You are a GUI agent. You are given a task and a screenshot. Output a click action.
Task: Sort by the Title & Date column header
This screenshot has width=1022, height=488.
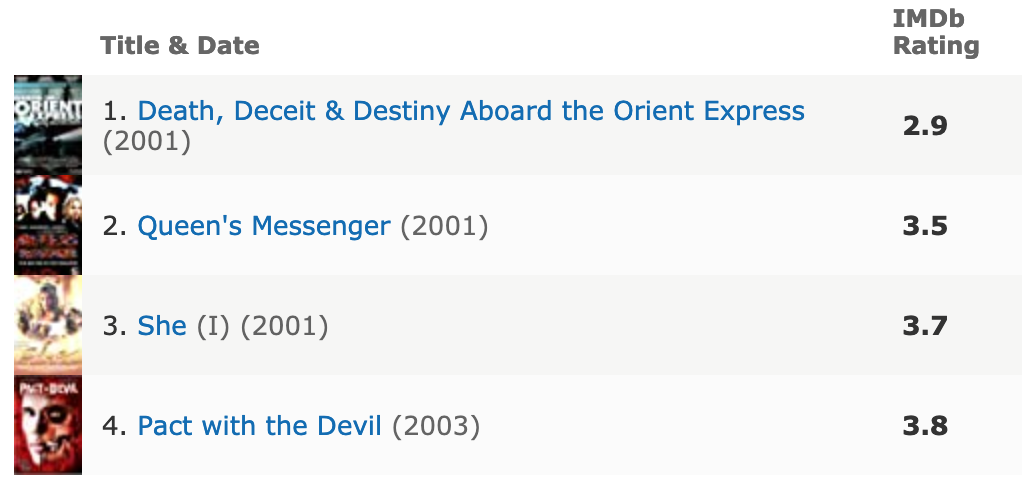[180, 46]
